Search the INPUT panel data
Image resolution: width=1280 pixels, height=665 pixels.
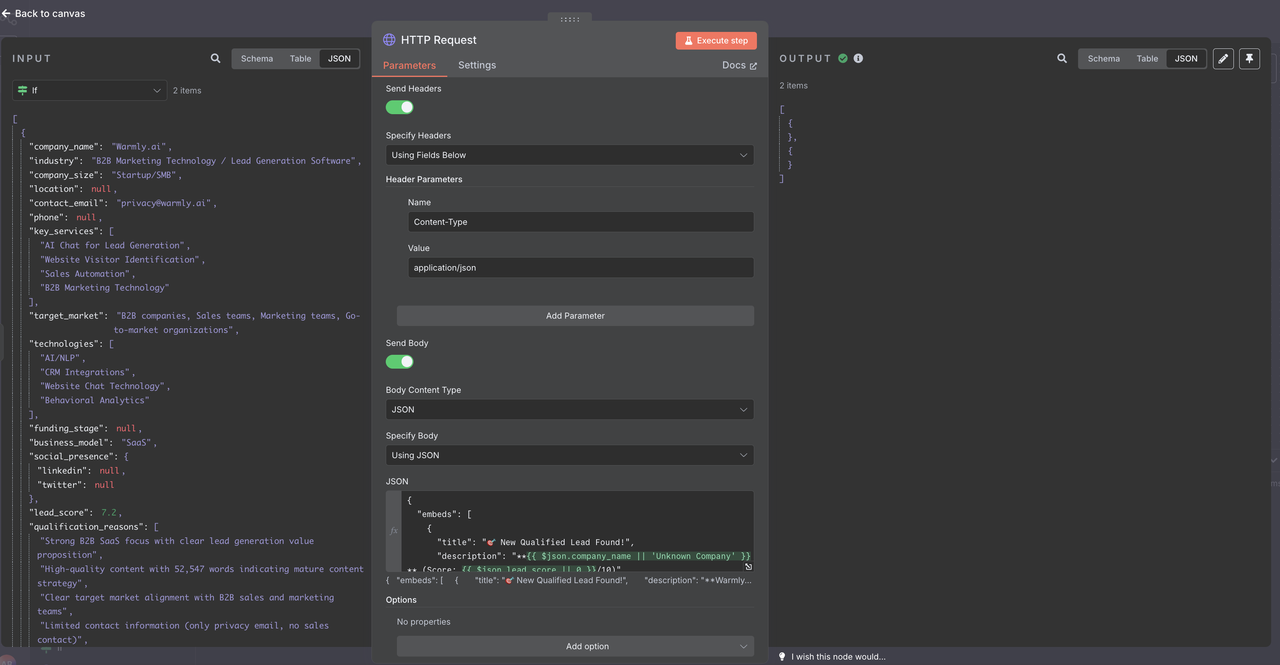215,58
